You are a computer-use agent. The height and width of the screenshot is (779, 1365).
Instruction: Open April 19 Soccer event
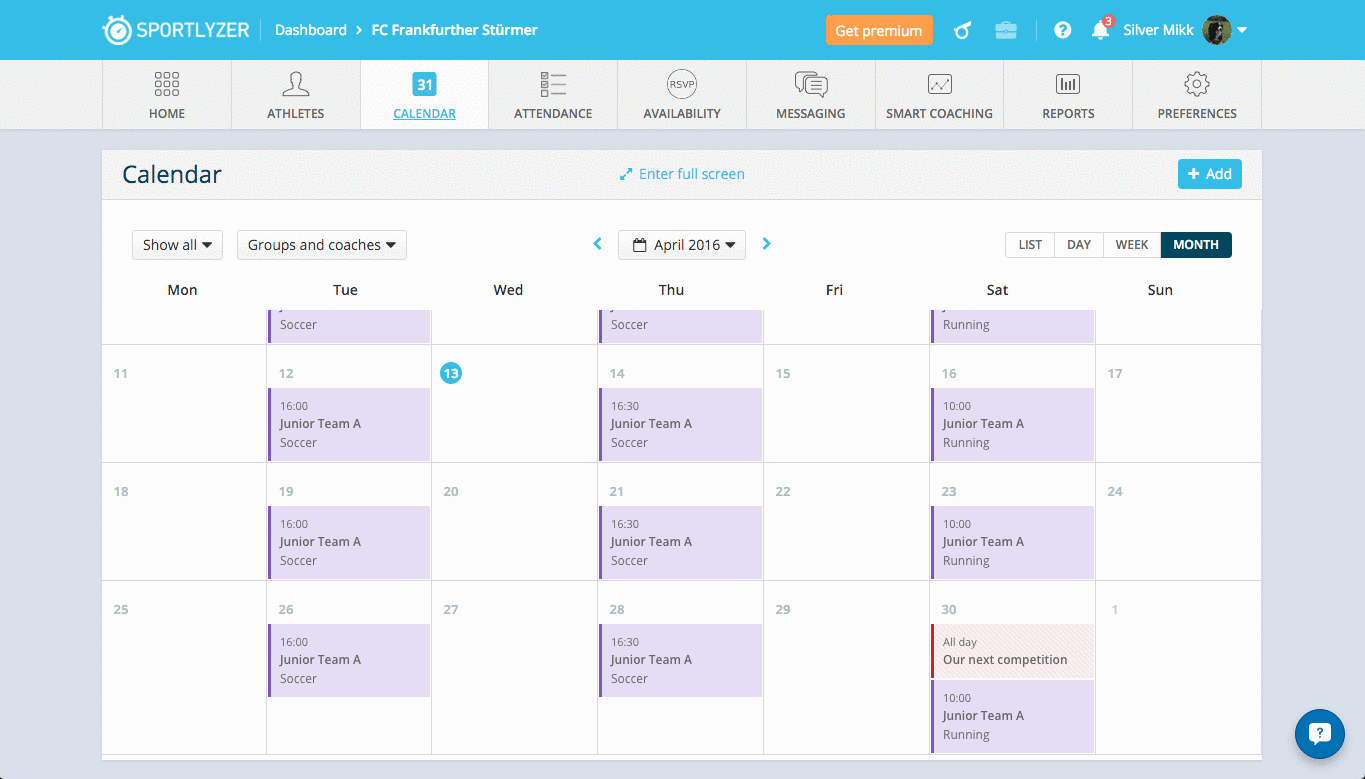pos(349,542)
